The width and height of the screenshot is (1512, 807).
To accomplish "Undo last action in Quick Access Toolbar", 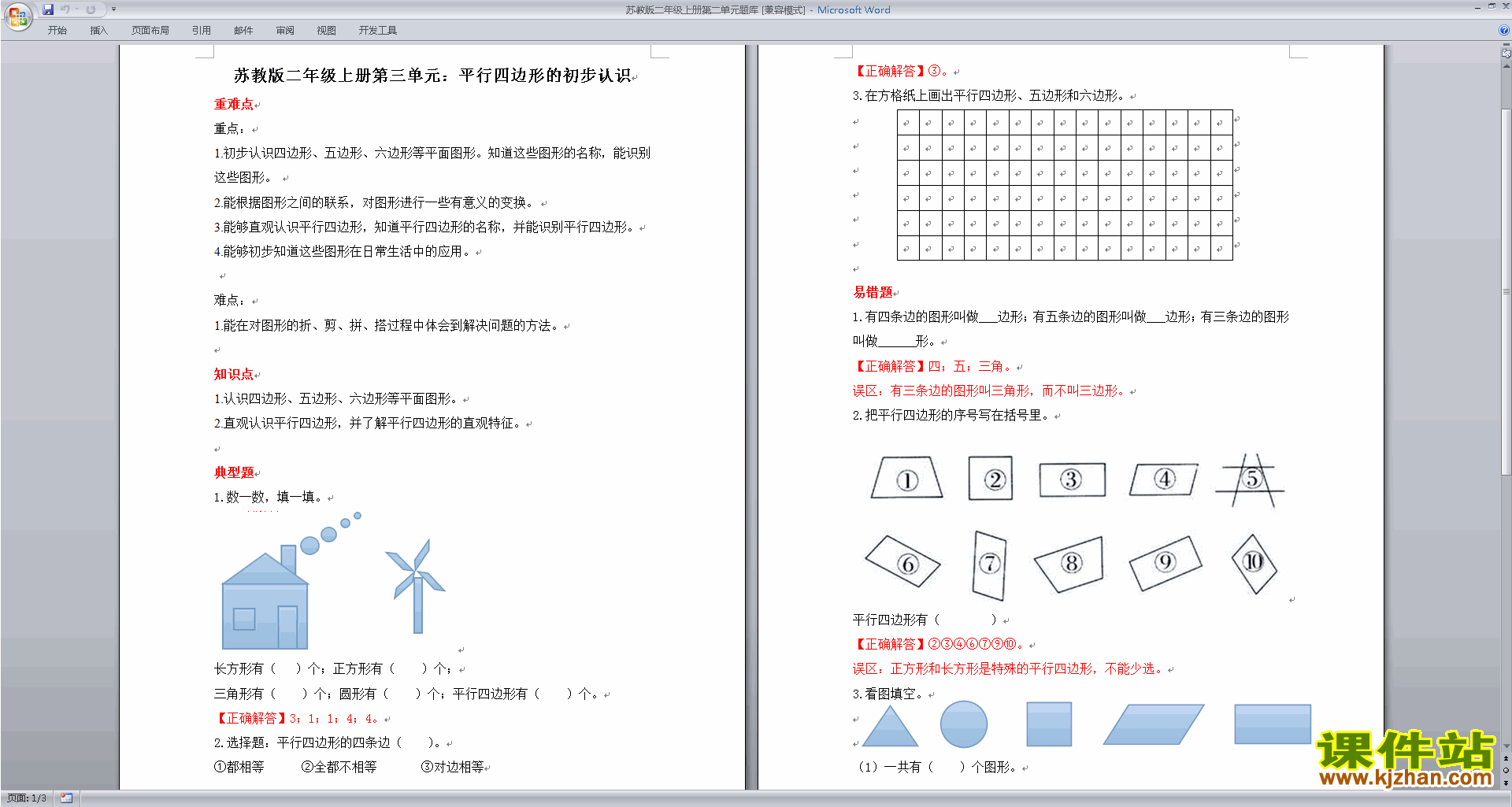I will (x=65, y=9).
